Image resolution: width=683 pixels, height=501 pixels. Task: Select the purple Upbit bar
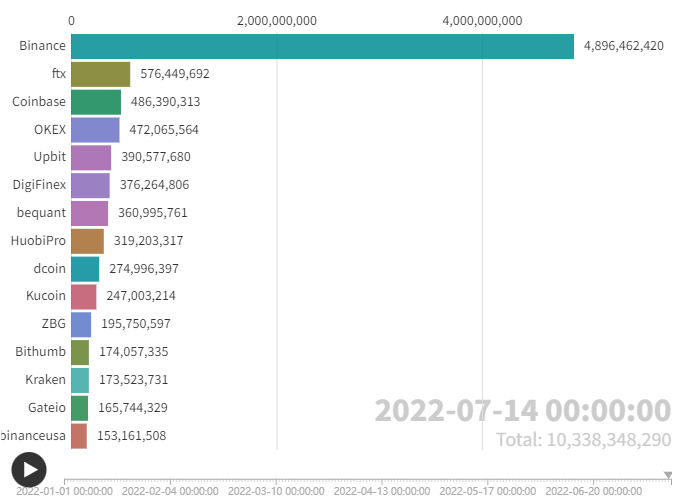(91, 158)
